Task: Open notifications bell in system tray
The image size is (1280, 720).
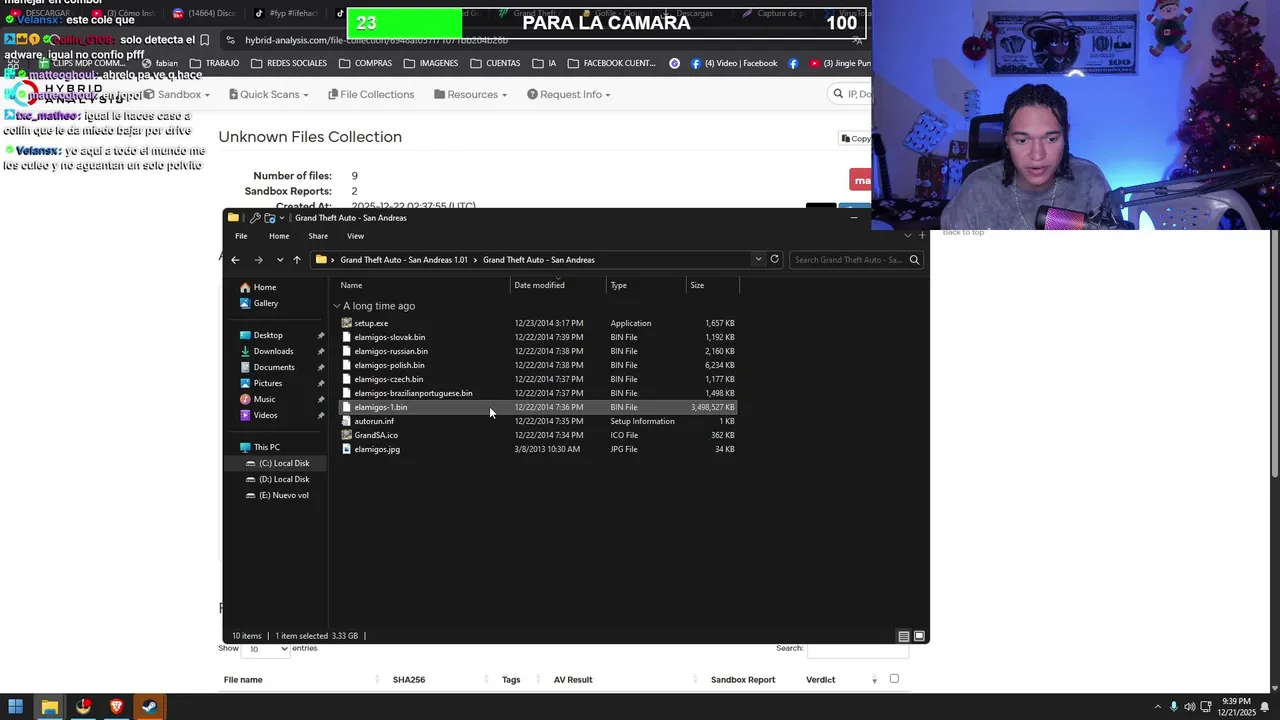Action: pos(1265,707)
